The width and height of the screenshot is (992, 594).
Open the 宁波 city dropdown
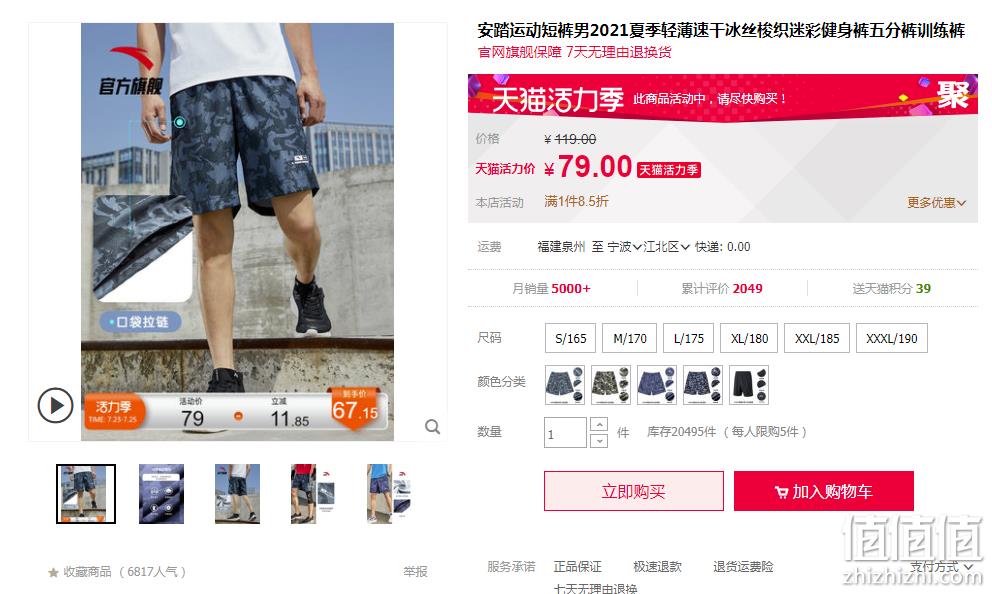[x=624, y=247]
